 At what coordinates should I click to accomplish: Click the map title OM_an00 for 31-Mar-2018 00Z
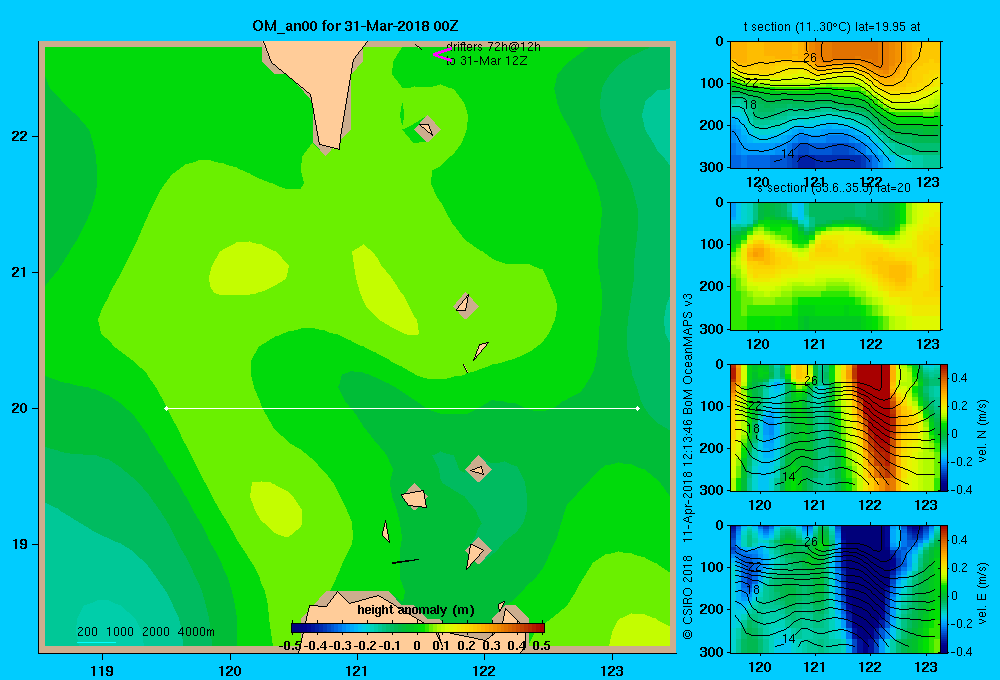[x=355, y=26]
